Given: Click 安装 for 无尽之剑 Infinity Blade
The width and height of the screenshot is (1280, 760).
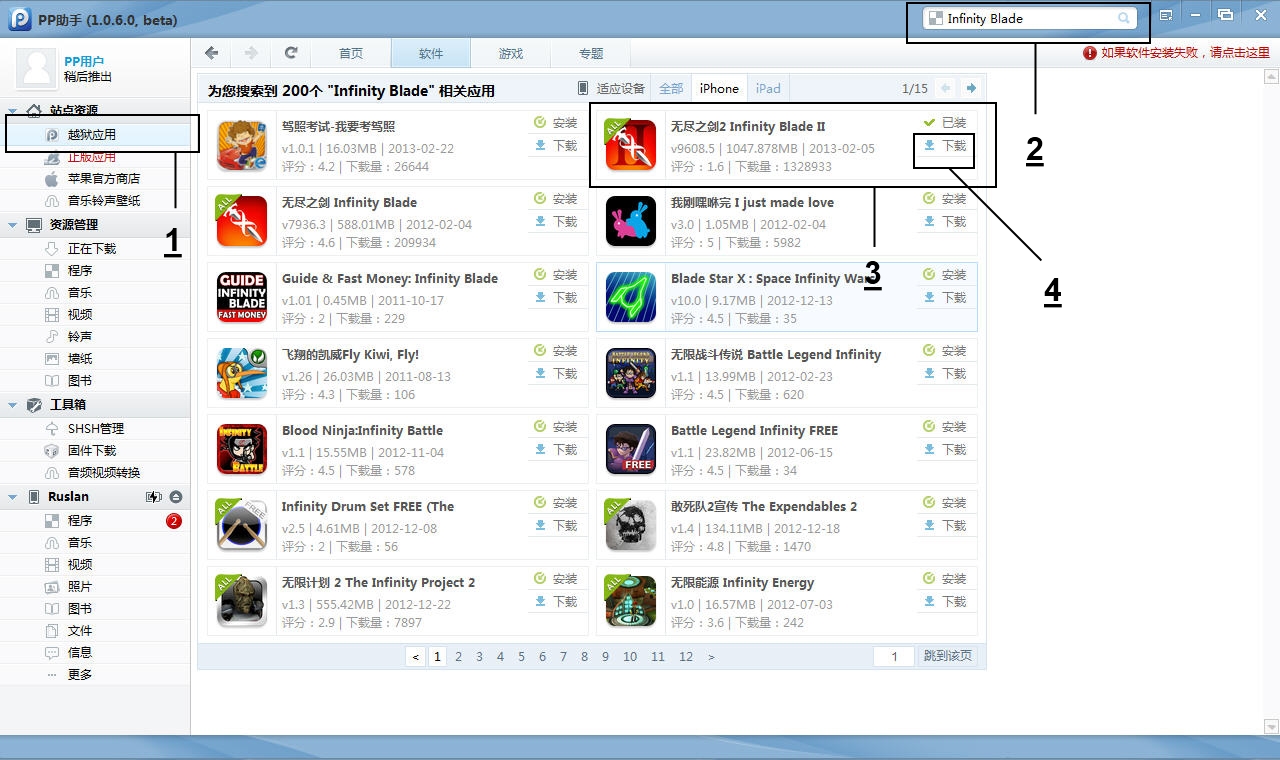Looking at the screenshot, I should pos(556,199).
